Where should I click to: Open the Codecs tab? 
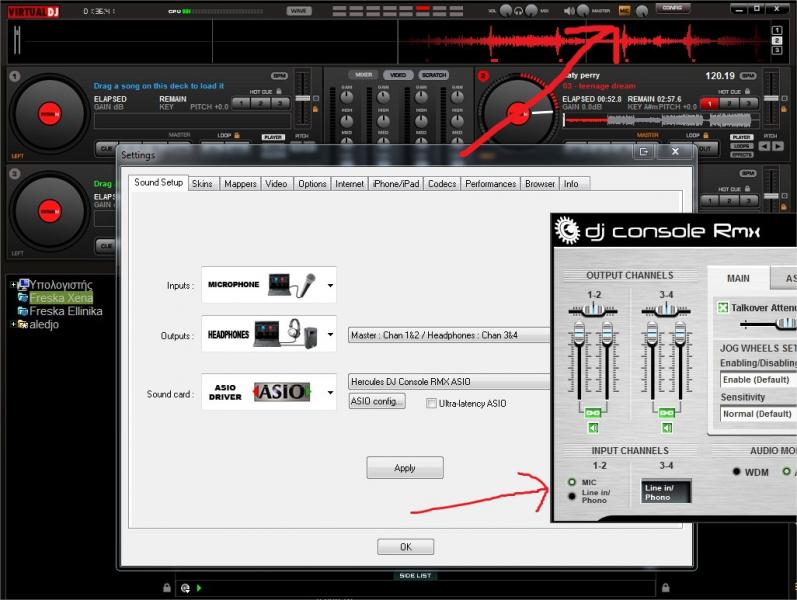[x=442, y=184]
